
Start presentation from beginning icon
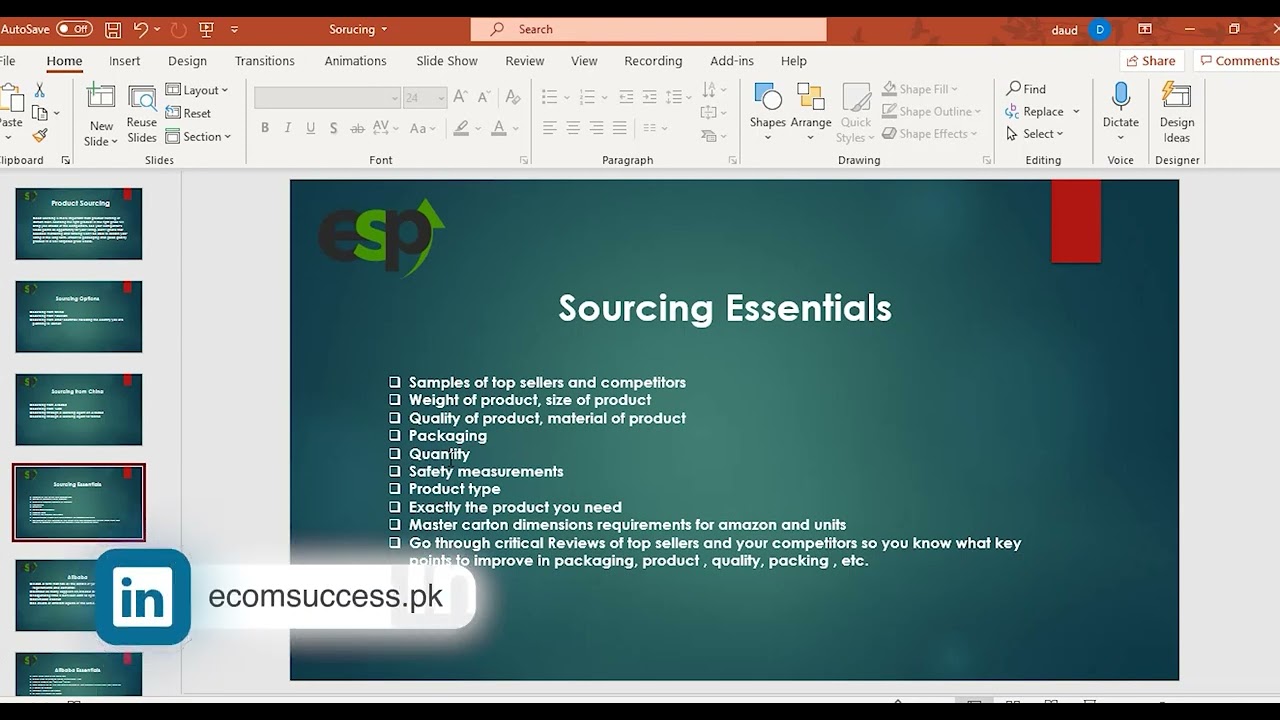[x=207, y=30]
